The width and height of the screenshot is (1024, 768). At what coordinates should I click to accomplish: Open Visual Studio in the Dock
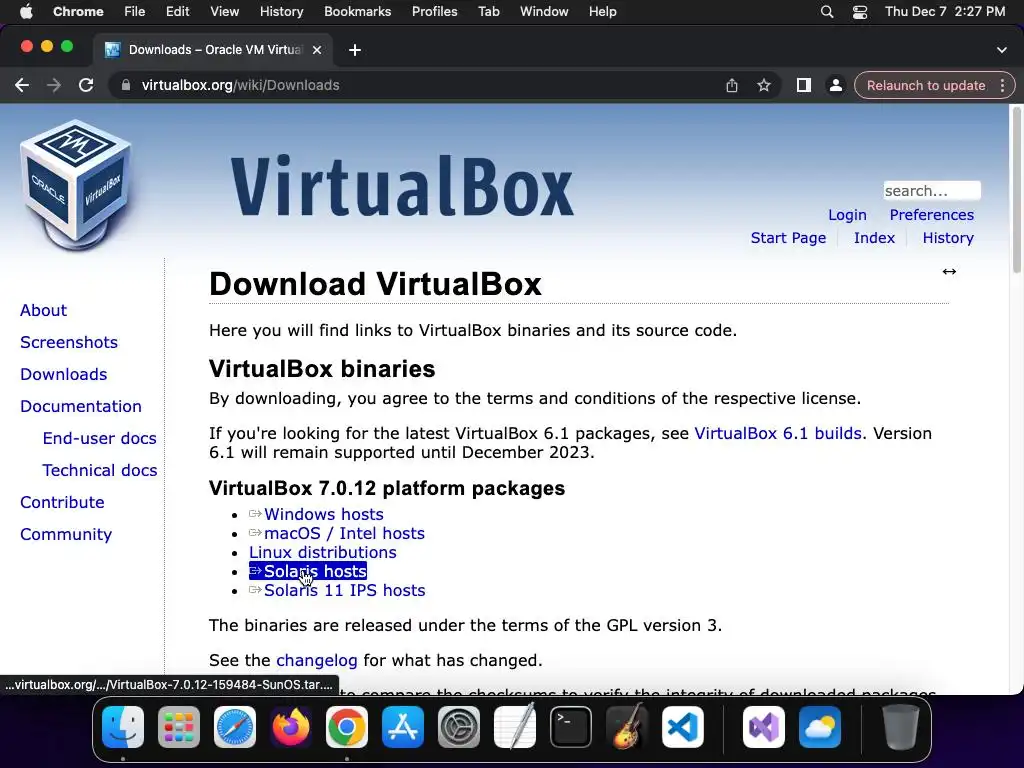pos(763,727)
